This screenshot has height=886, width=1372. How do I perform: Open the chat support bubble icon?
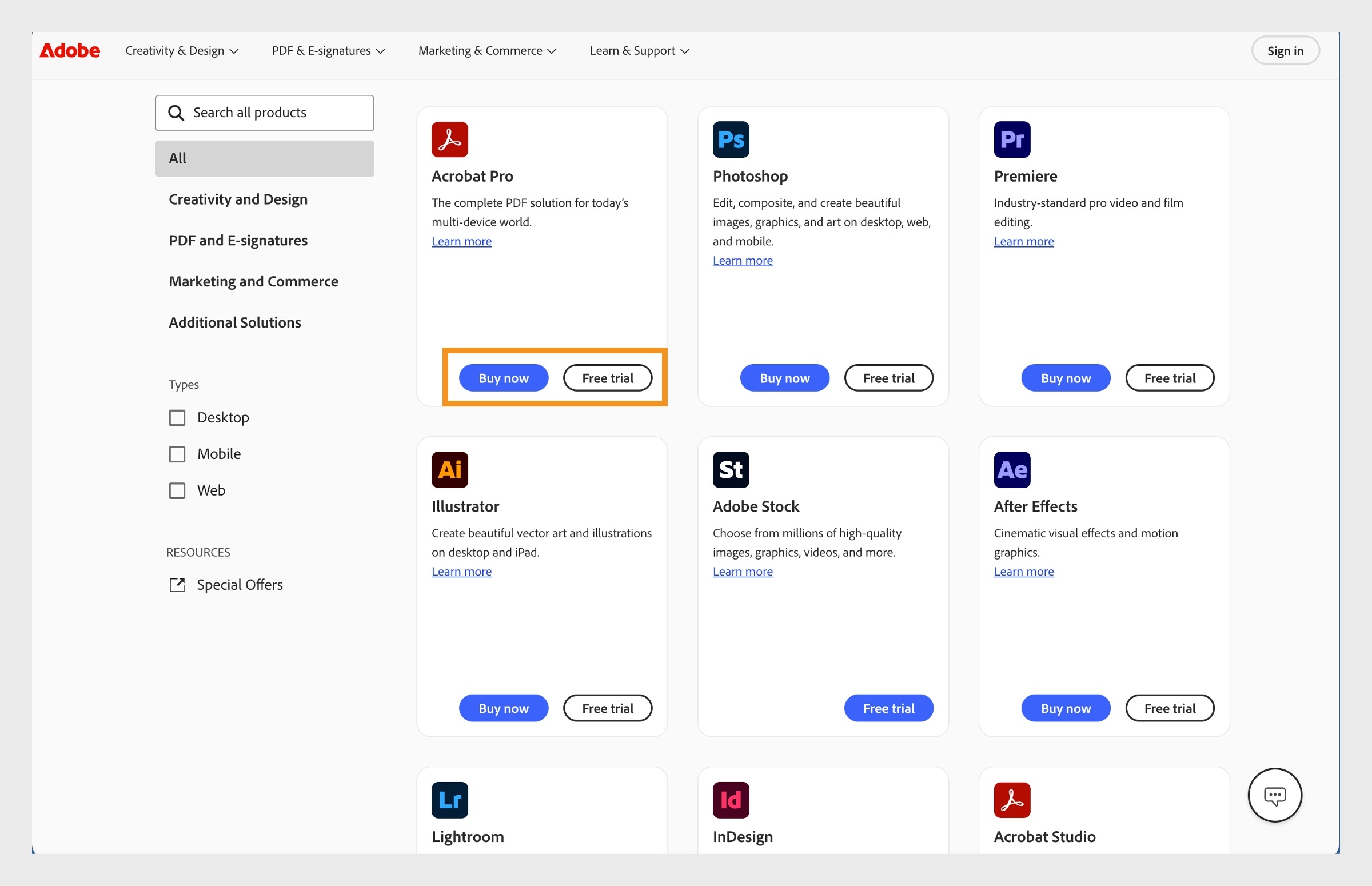coord(1274,795)
